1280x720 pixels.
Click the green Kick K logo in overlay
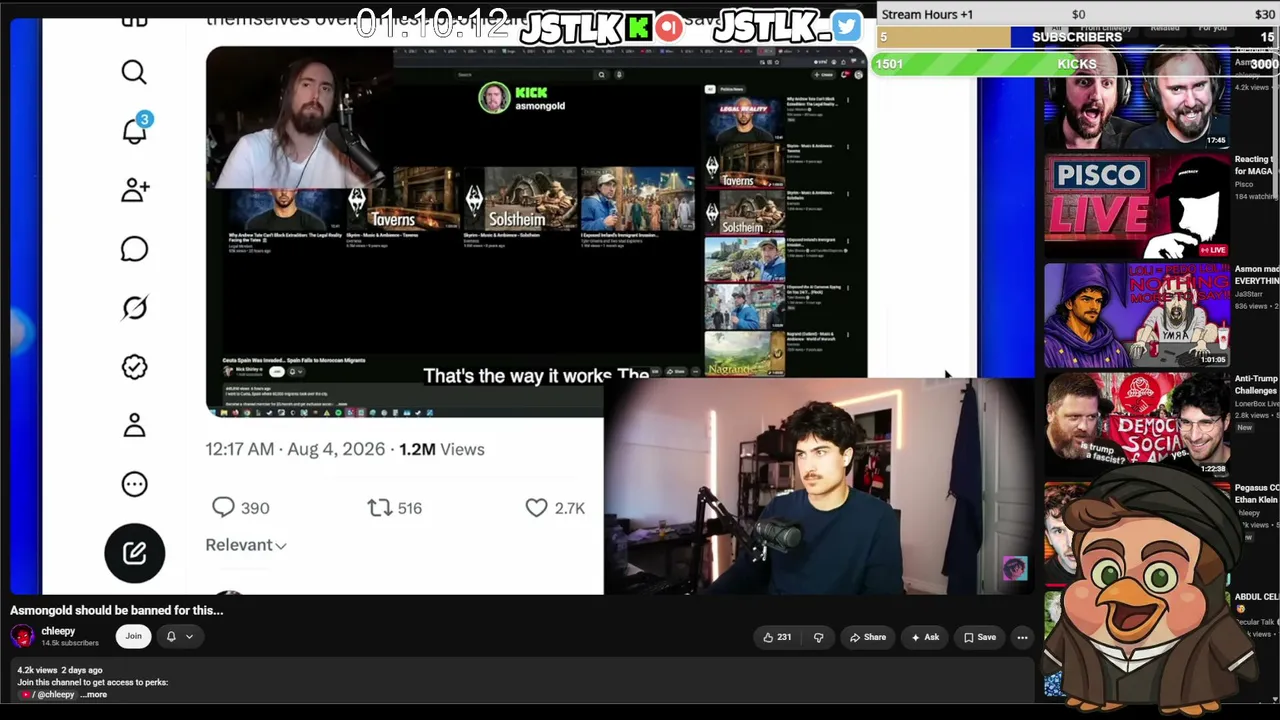tap(638, 28)
